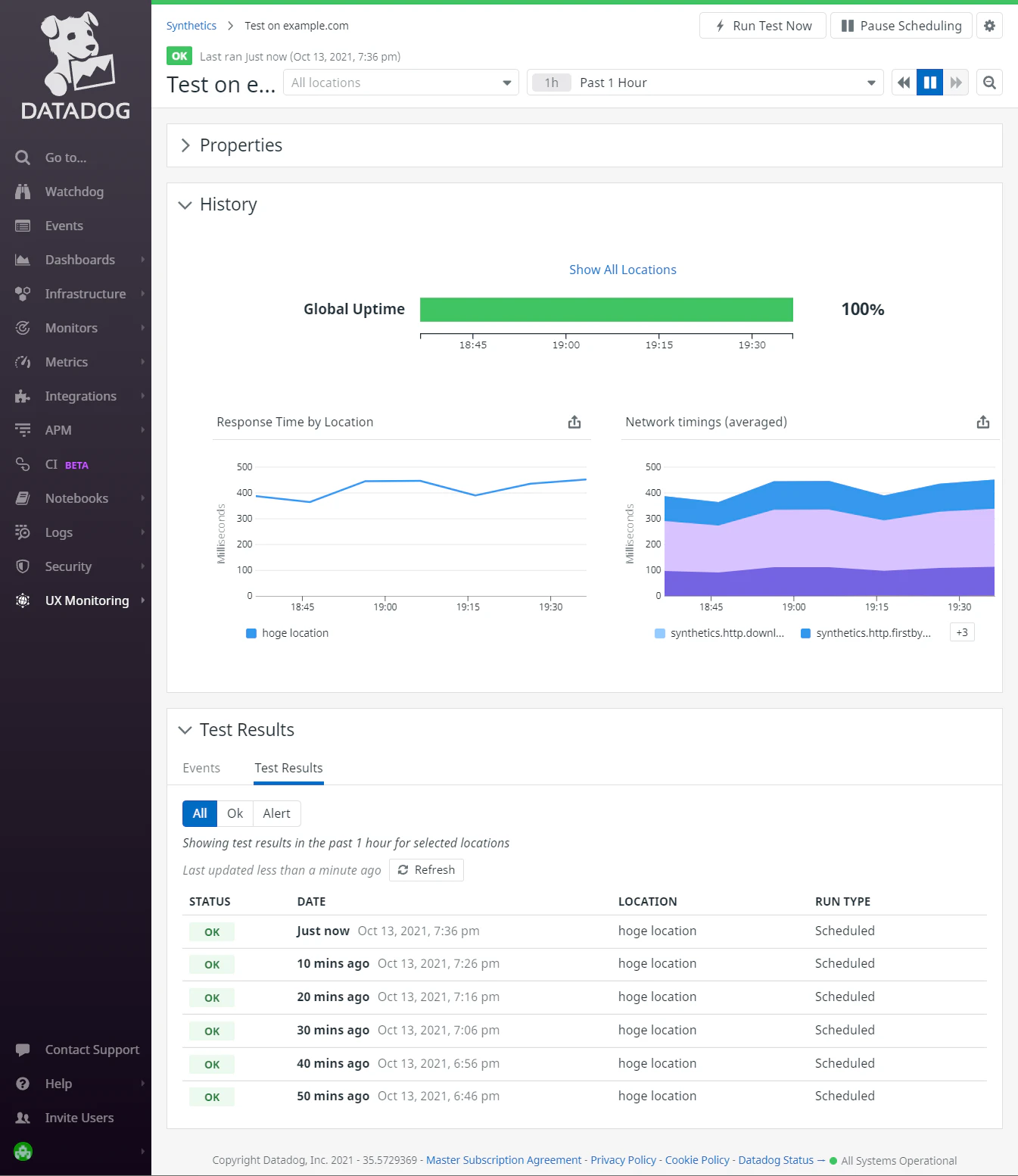Open the All locations dropdown

point(401,83)
